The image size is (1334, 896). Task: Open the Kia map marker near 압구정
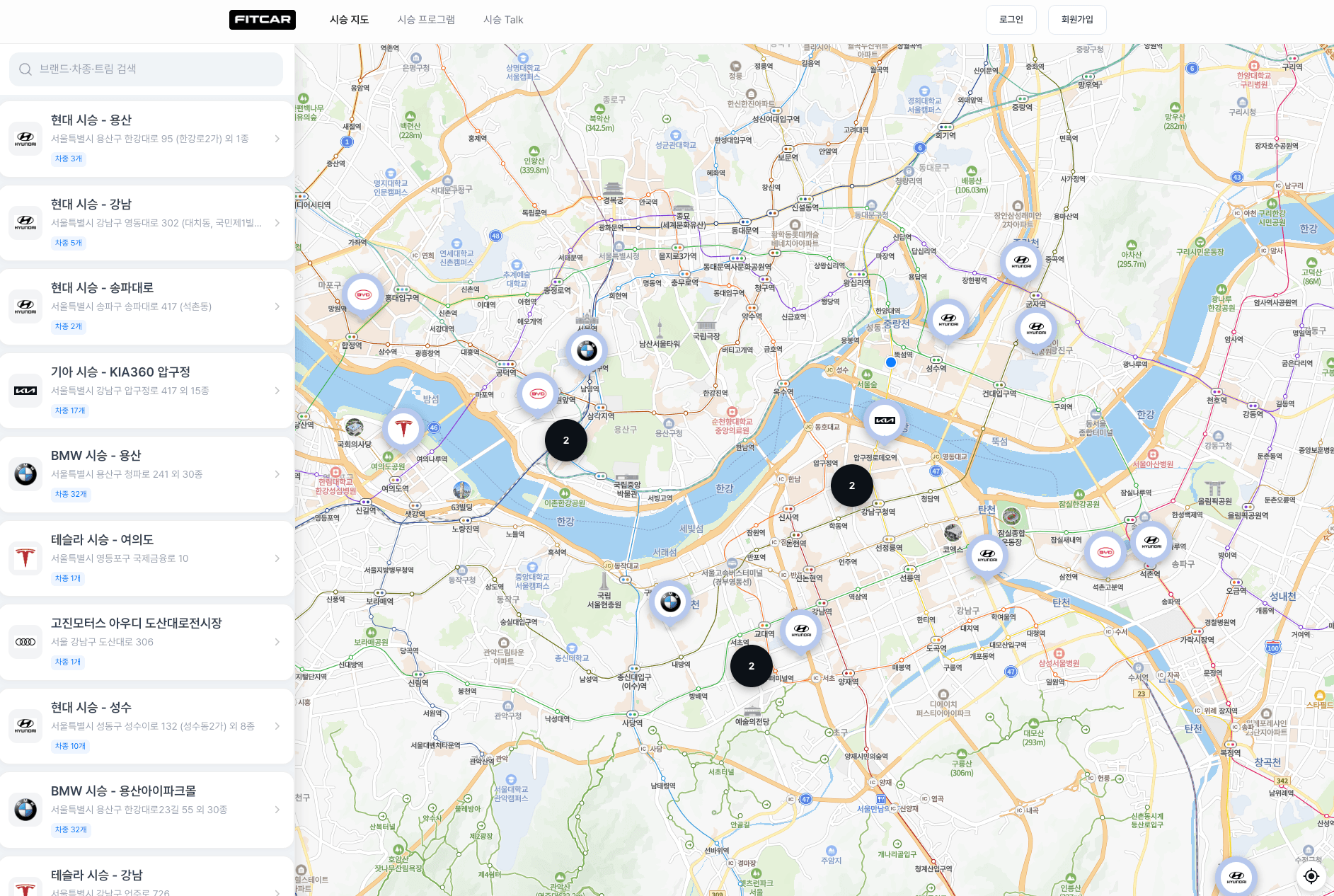(x=885, y=420)
